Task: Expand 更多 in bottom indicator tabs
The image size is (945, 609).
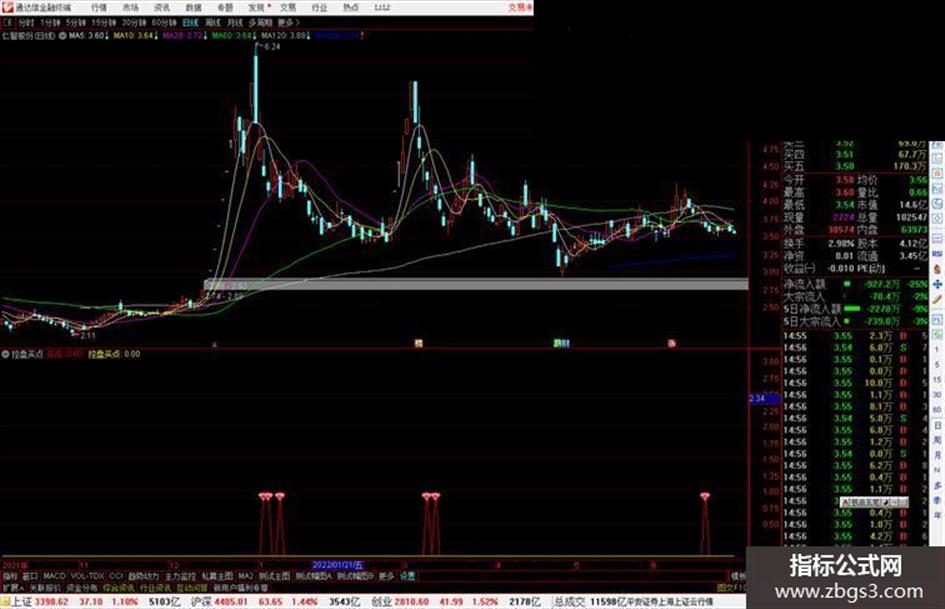Action: tap(386, 576)
